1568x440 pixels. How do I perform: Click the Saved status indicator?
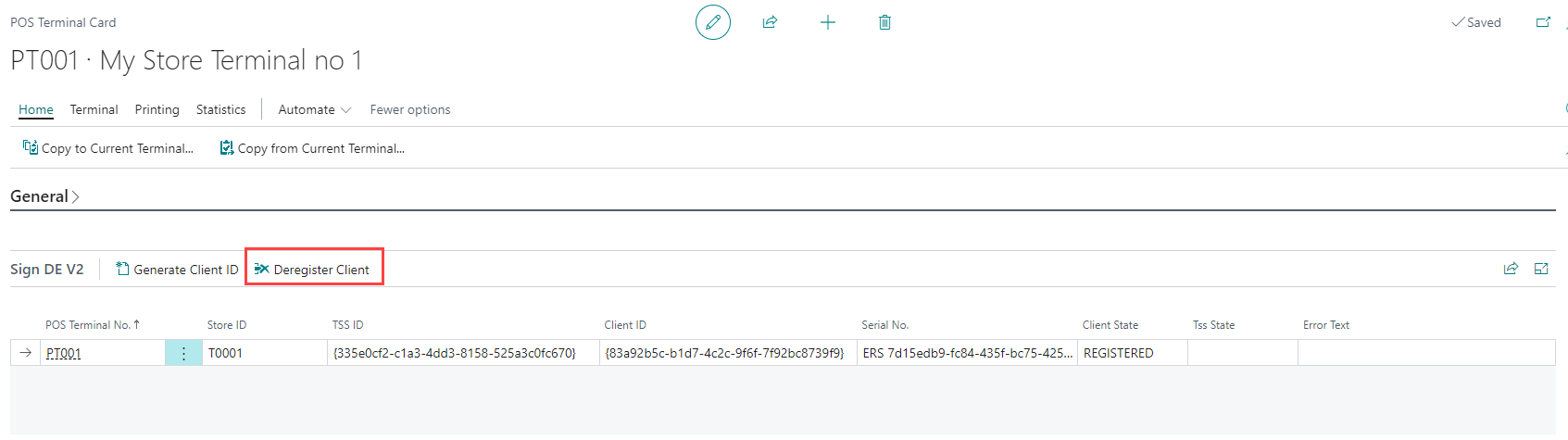[x=1476, y=22]
